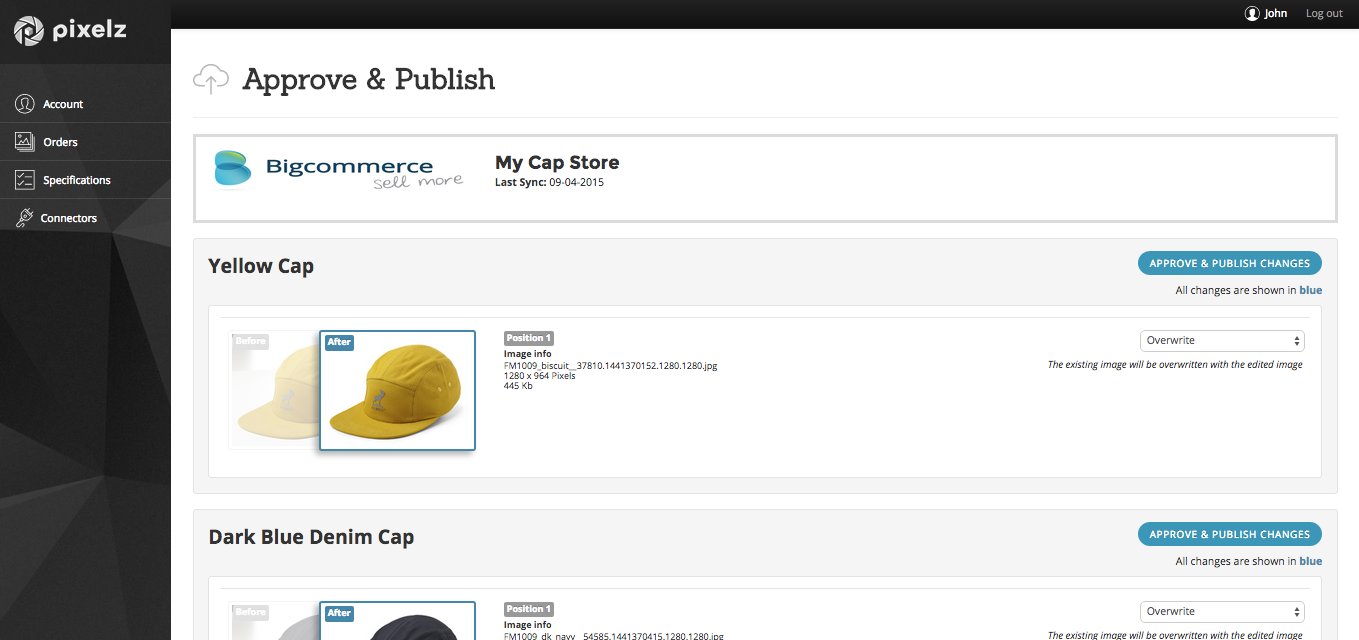Open the Orders menu item
1359x640 pixels.
[60, 142]
